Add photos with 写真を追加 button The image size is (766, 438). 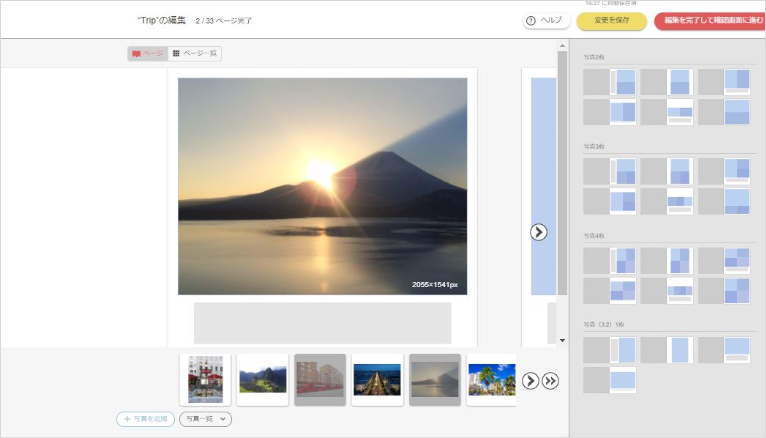coord(146,419)
